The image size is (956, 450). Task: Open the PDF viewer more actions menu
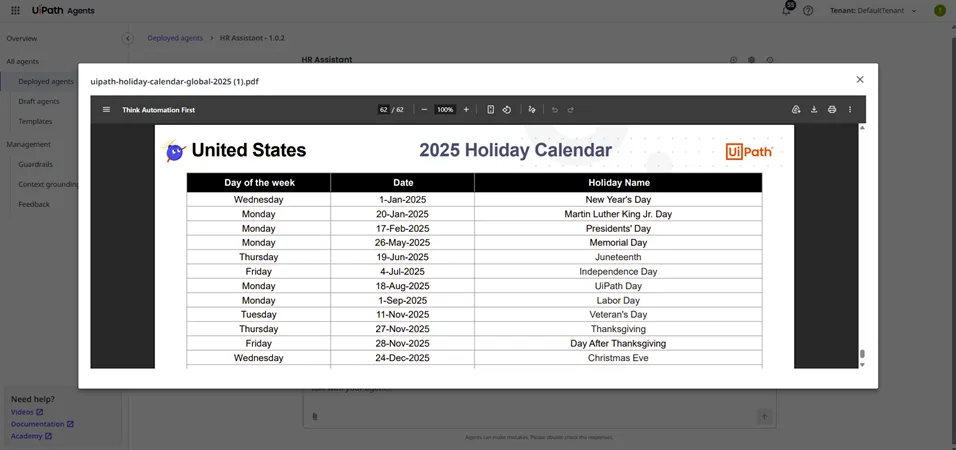click(x=850, y=110)
